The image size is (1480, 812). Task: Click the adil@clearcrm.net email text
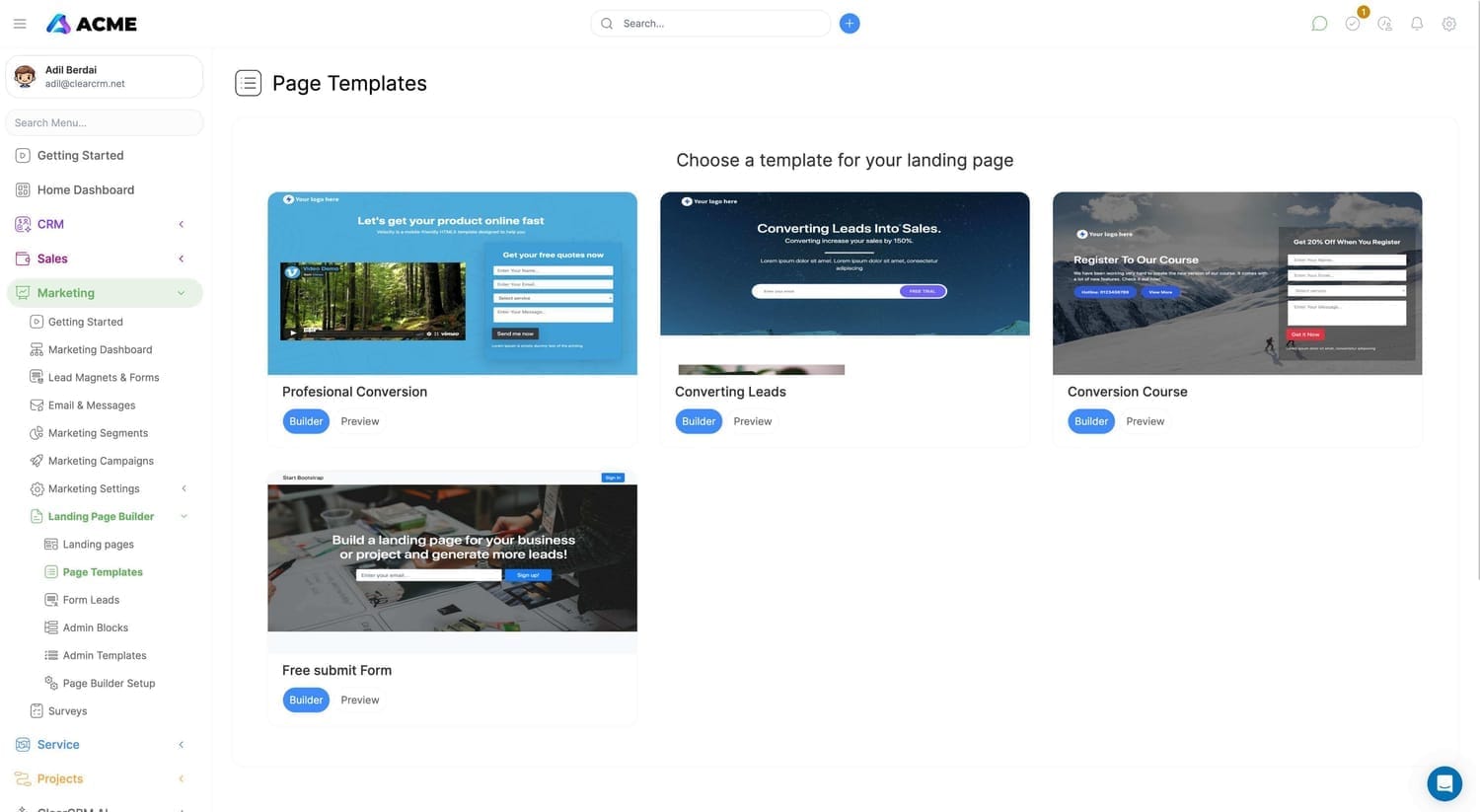pos(85,84)
